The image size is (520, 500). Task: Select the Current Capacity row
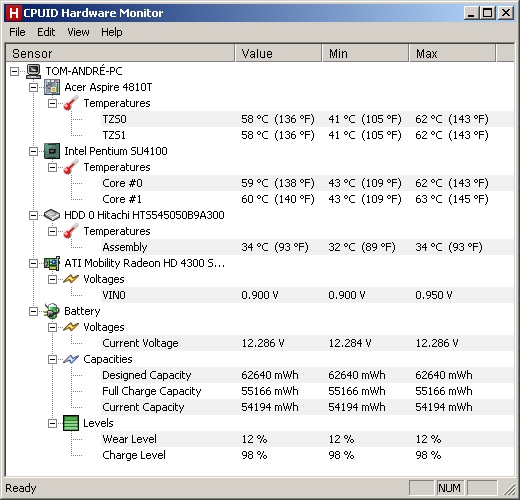pyautogui.click(x=307, y=407)
